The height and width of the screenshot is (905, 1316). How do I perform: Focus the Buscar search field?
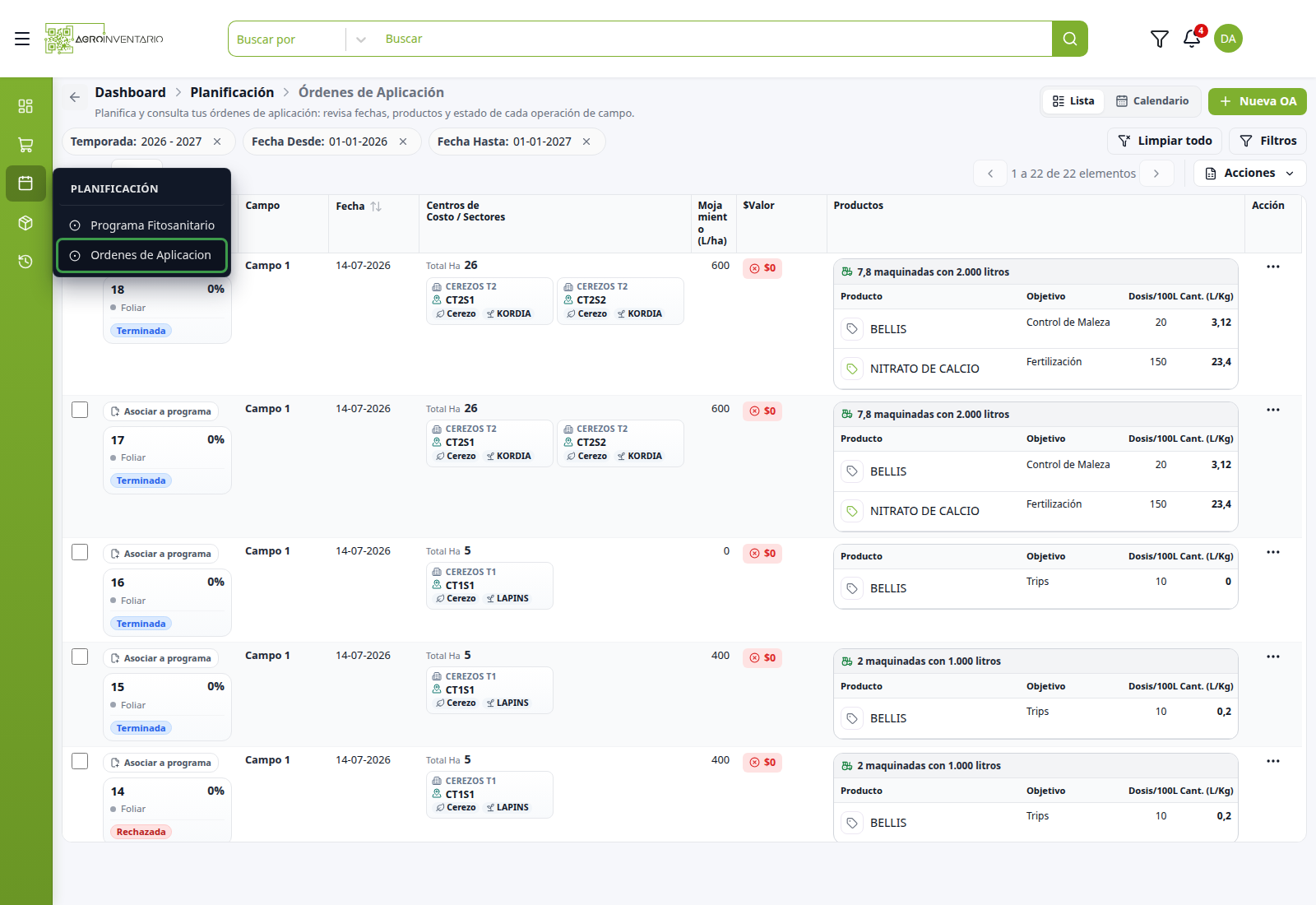click(x=714, y=39)
